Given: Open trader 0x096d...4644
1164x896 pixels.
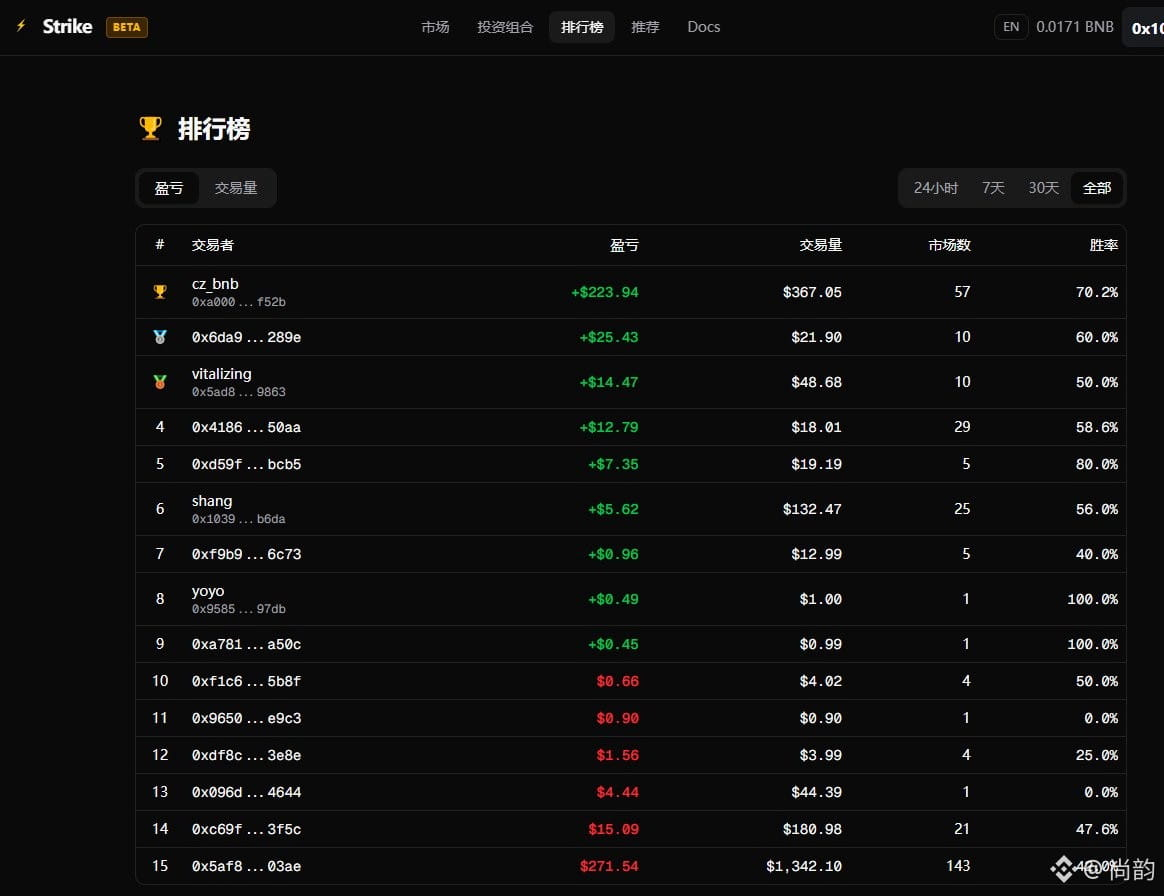Looking at the screenshot, I should tap(246, 792).
